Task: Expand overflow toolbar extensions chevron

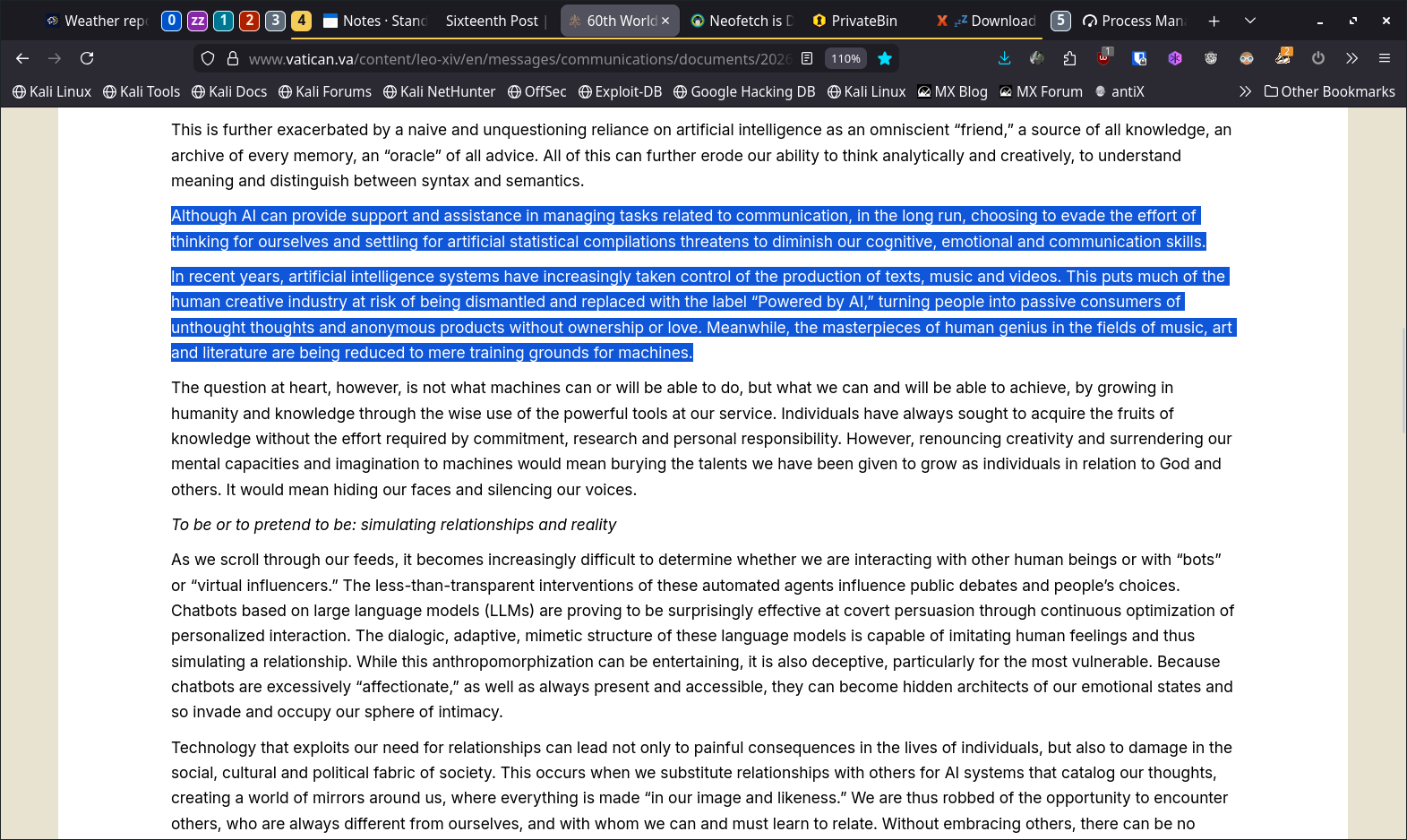Action: 1351,58
